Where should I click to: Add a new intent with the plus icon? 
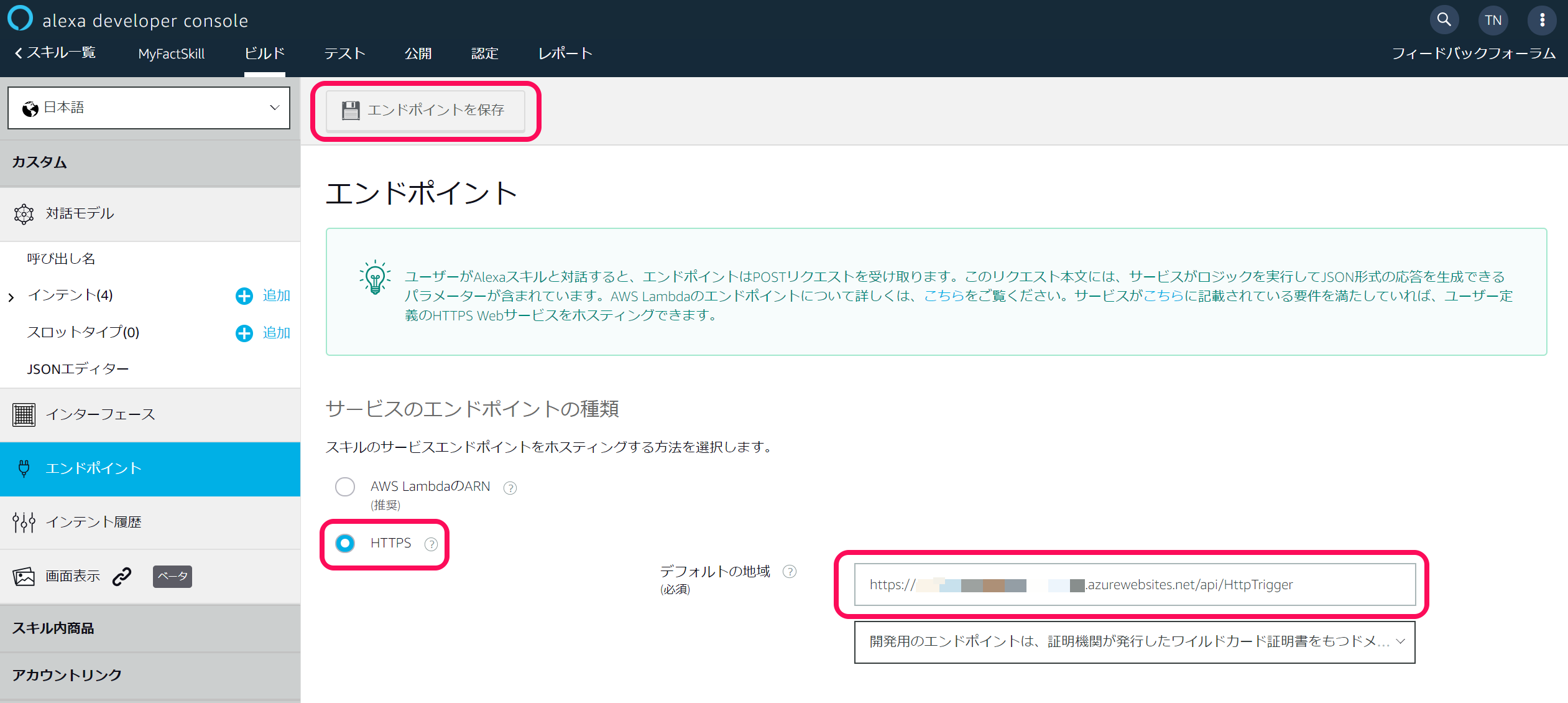pos(243,296)
